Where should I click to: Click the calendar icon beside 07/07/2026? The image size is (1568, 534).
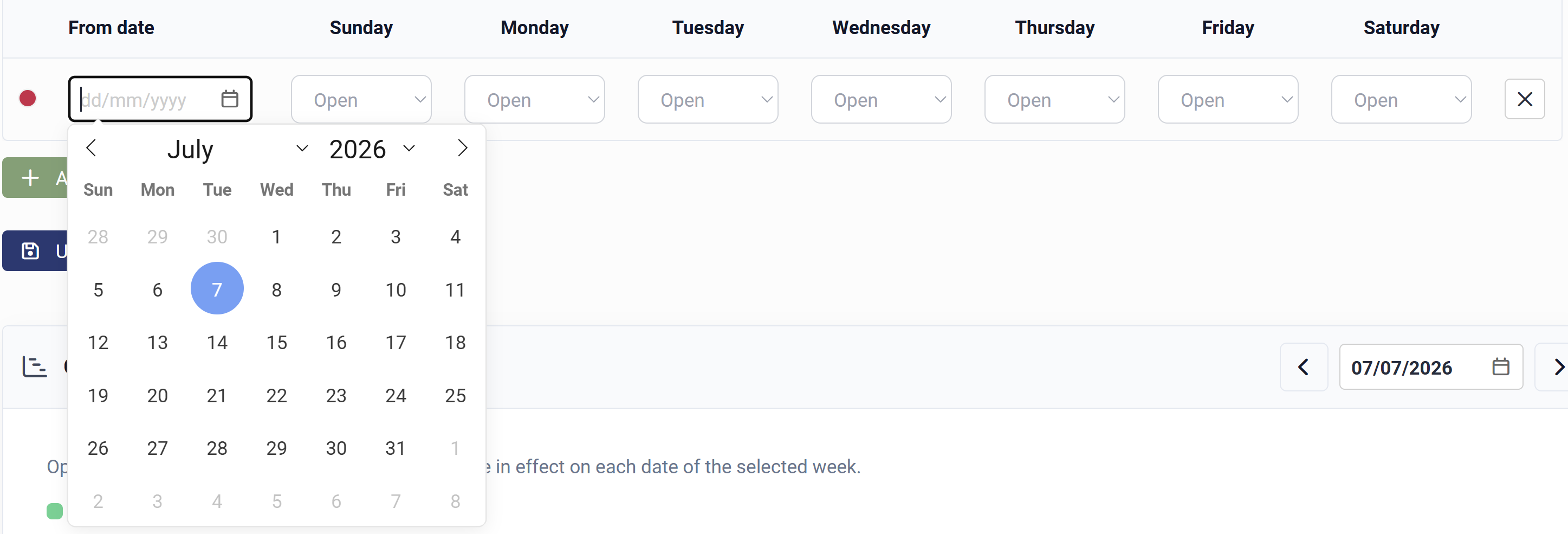(1500, 366)
